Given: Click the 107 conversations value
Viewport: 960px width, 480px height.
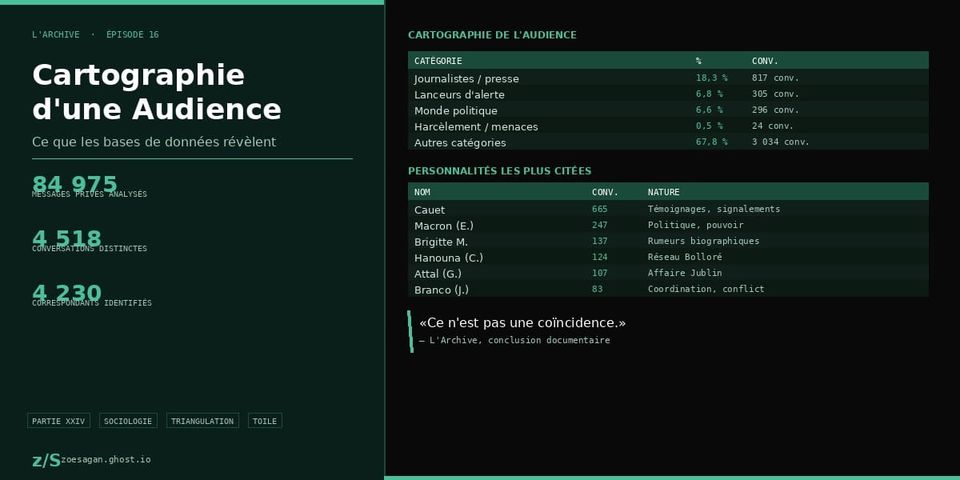Looking at the screenshot, I should coord(600,272).
